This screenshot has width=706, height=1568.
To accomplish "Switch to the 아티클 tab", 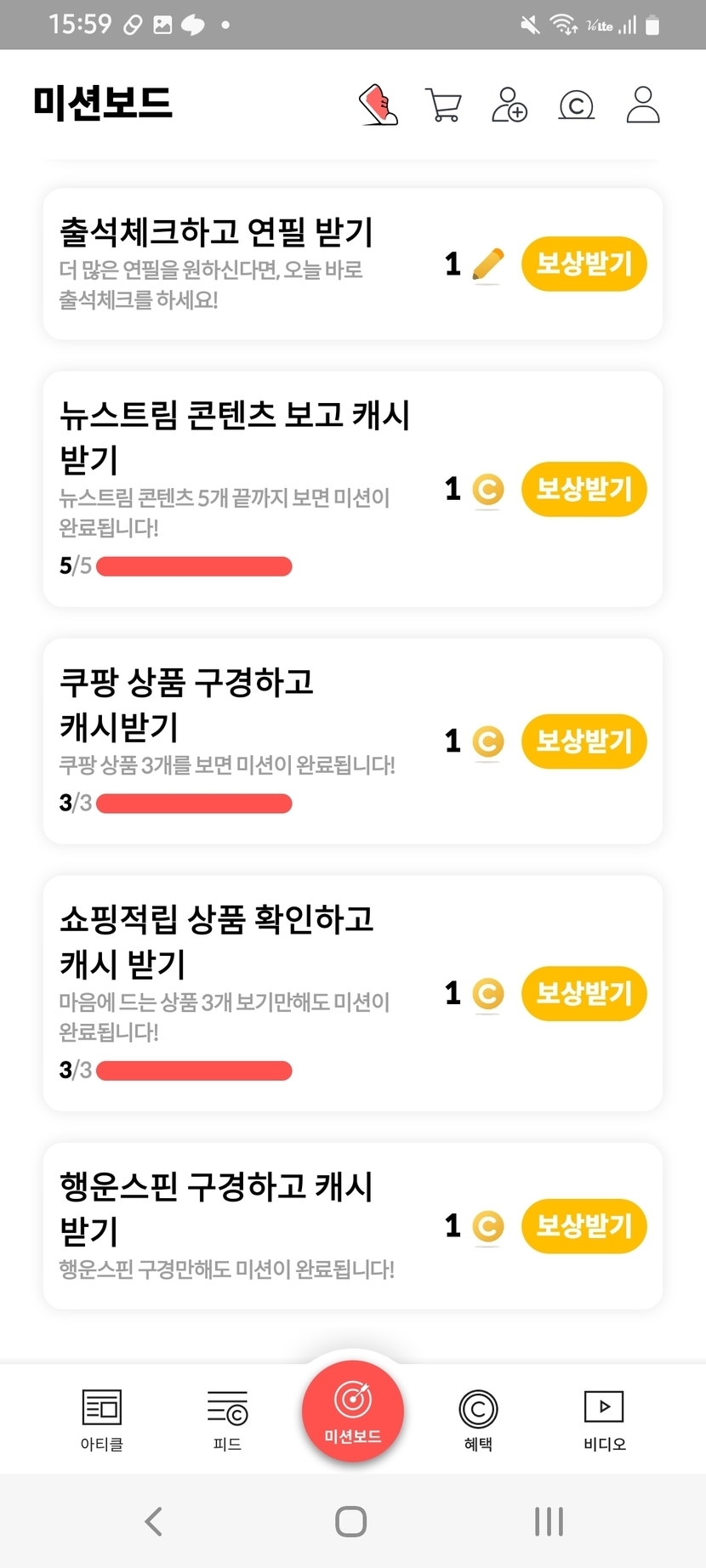I will (x=101, y=1419).
